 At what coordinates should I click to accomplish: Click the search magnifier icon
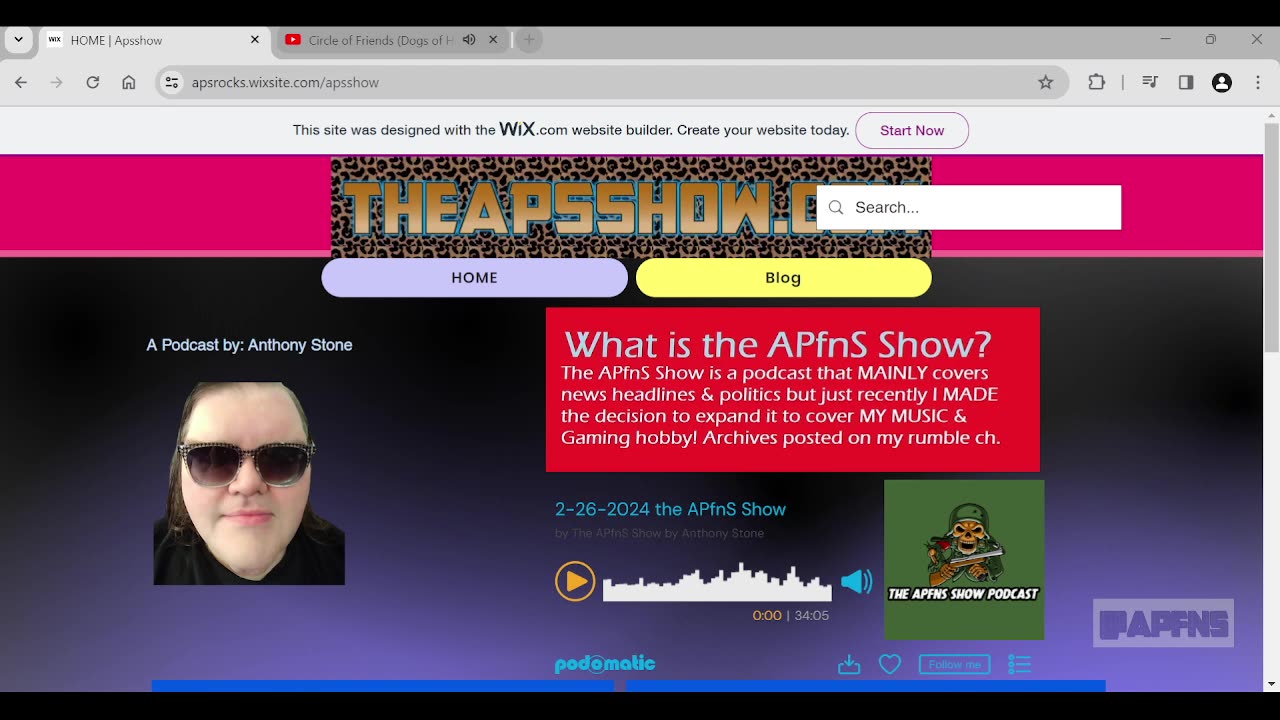point(836,207)
